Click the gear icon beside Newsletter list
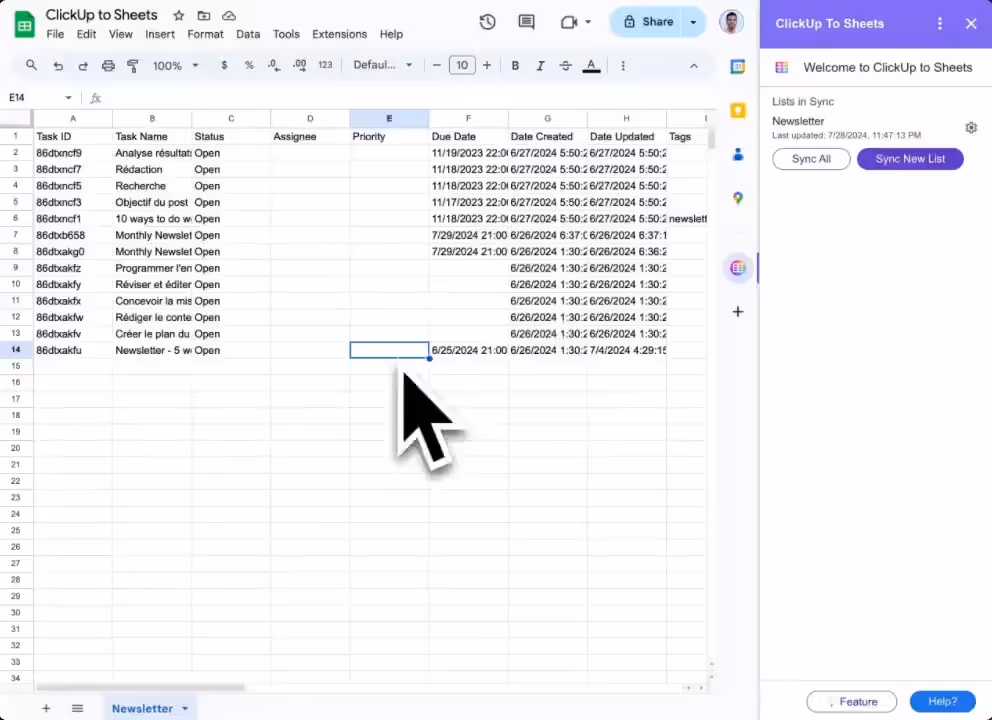 tap(970, 128)
